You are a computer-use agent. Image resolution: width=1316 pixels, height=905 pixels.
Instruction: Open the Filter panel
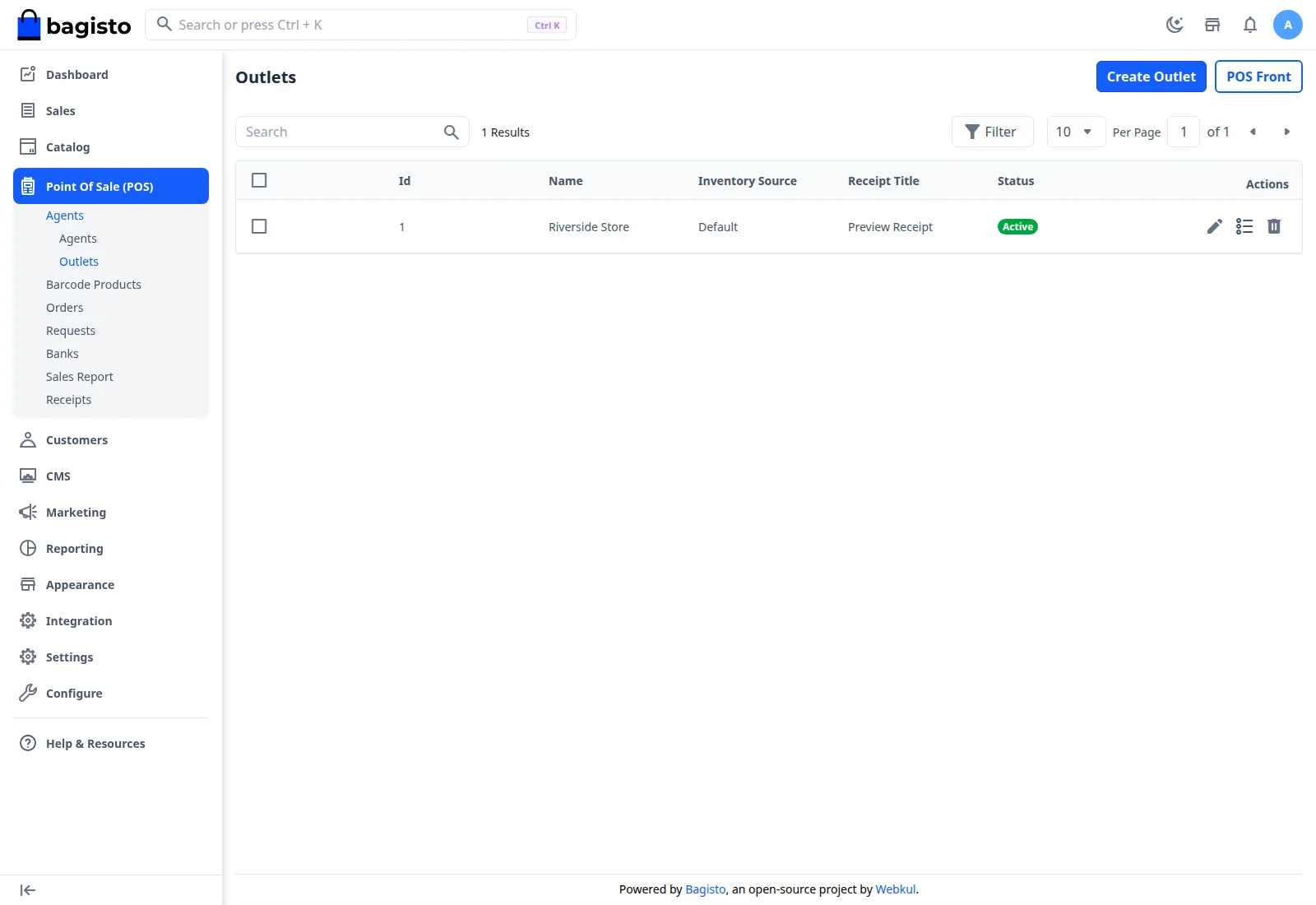[x=992, y=132]
